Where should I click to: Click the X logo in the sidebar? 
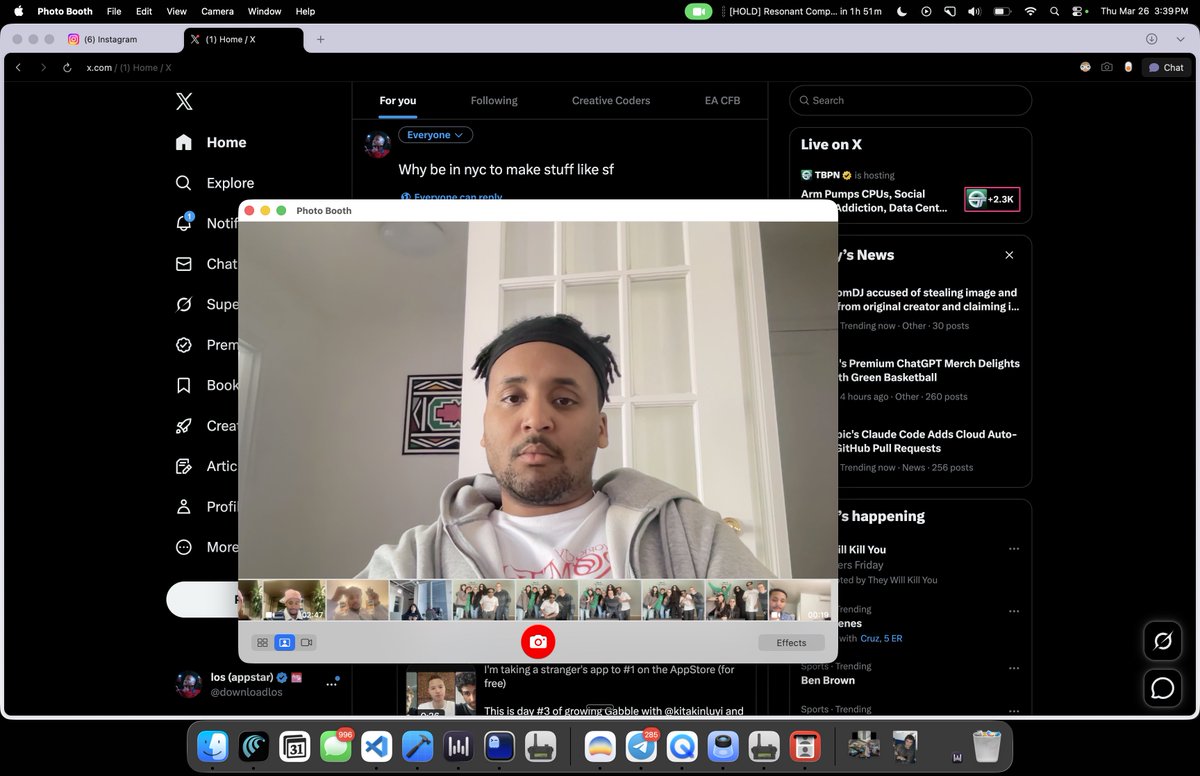[184, 101]
